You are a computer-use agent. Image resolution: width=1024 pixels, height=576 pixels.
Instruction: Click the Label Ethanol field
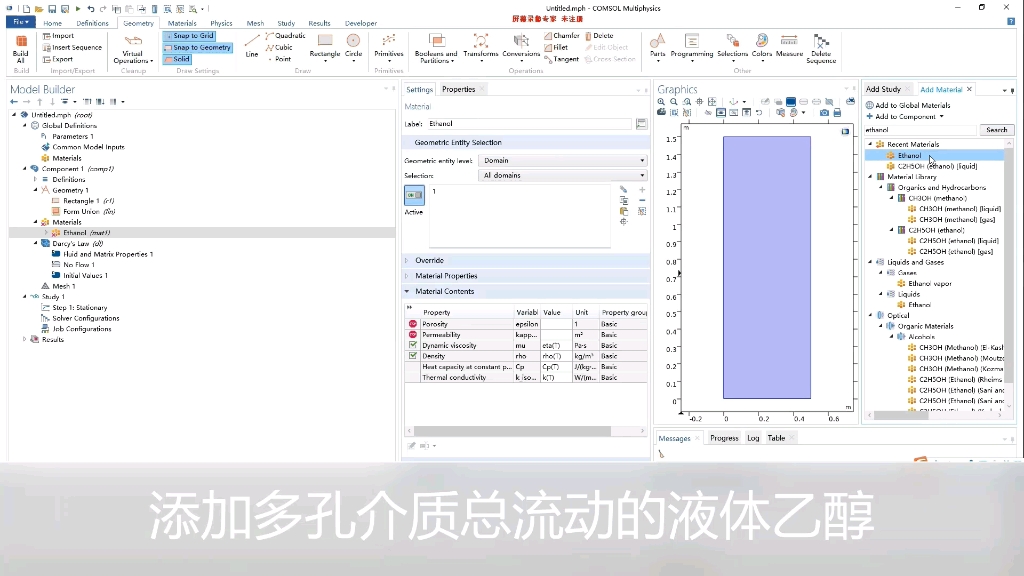[x=530, y=123]
